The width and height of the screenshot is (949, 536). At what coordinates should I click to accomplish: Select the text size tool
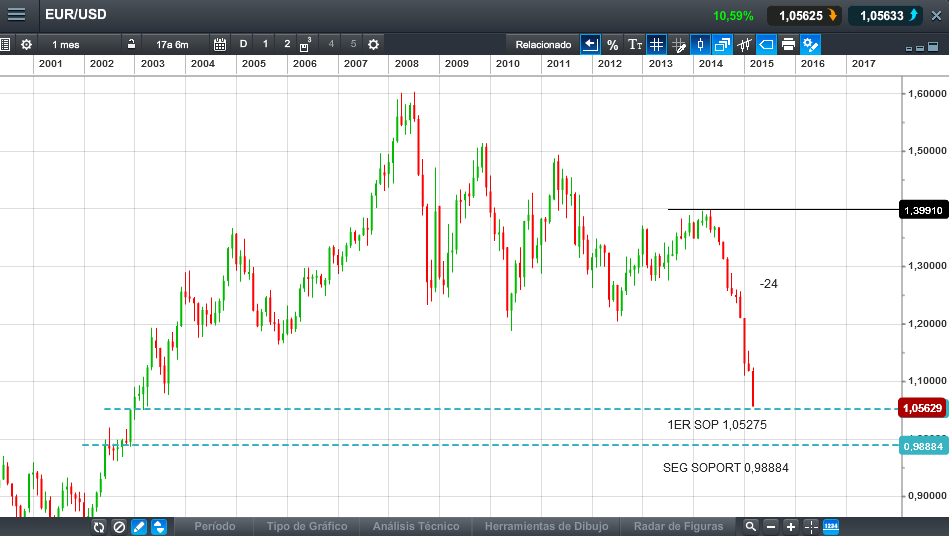(x=635, y=44)
